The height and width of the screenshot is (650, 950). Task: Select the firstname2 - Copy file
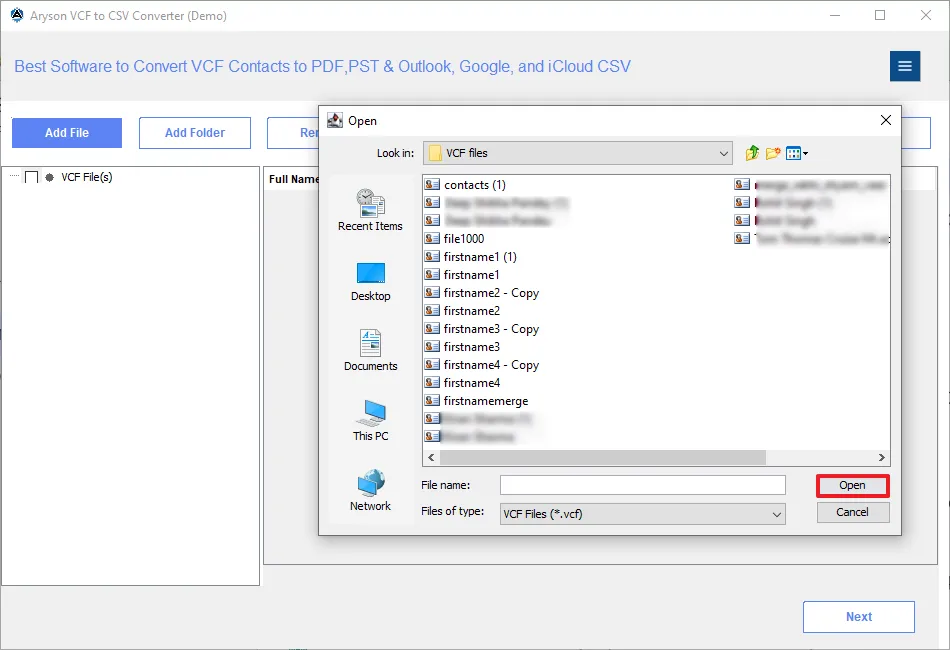pos(482,293)
